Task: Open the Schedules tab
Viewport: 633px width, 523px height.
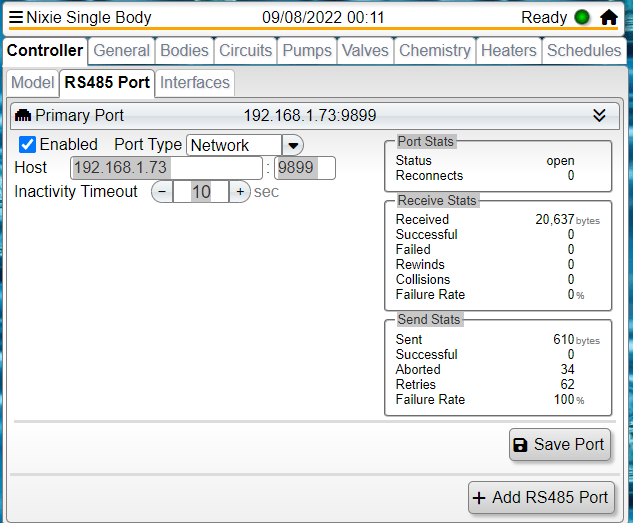Action: 584,51
